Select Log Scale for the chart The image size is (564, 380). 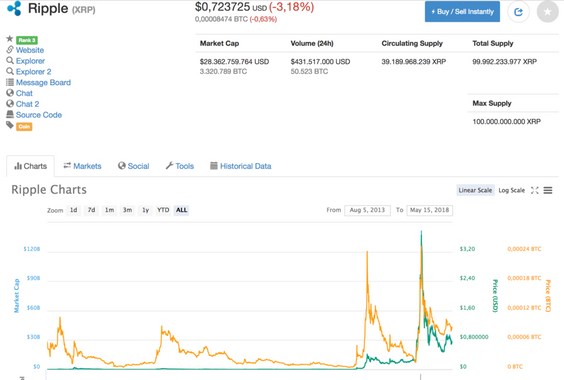coord(511,190)
